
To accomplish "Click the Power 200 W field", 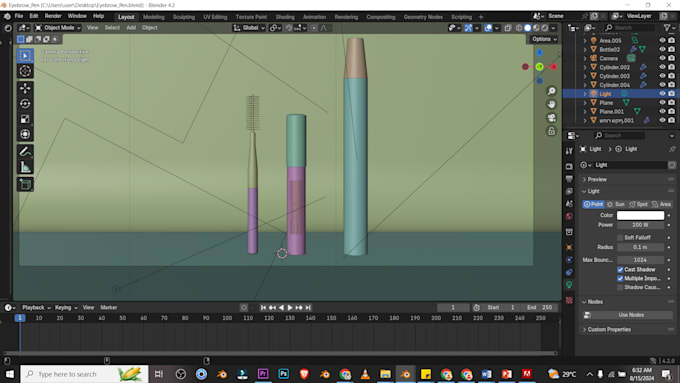I will (x=641, y=225).
